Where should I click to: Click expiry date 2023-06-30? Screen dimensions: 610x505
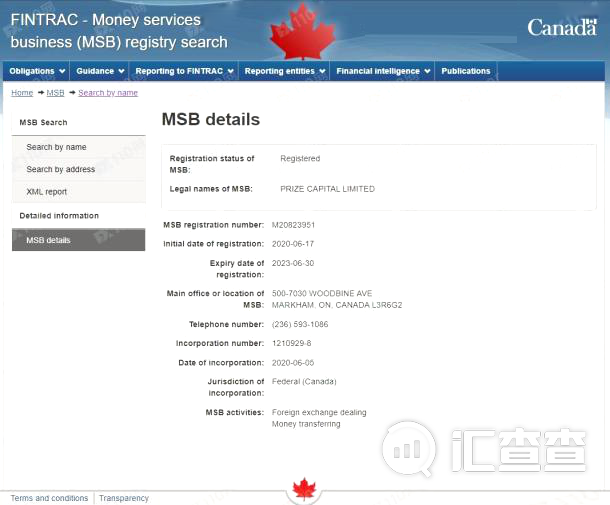tap(293, 263)
